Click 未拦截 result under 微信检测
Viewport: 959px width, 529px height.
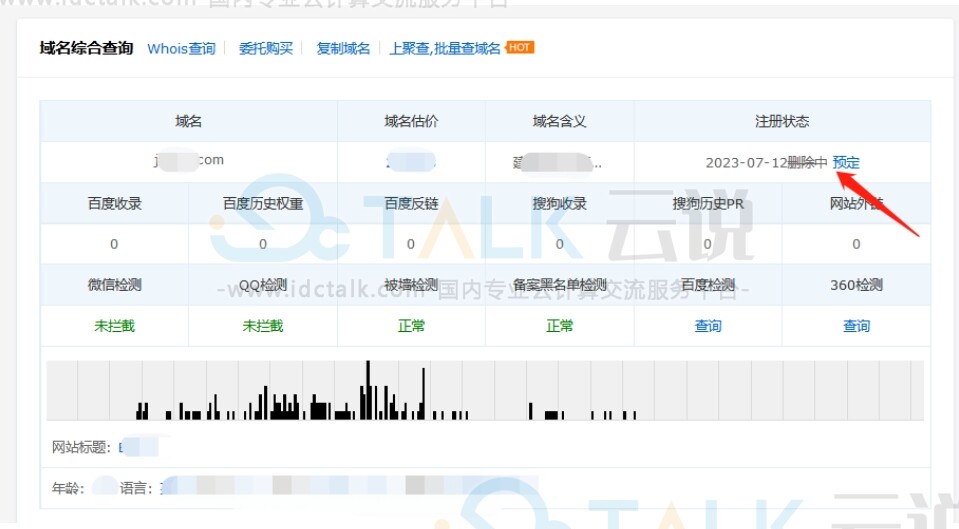pos(114,326)
